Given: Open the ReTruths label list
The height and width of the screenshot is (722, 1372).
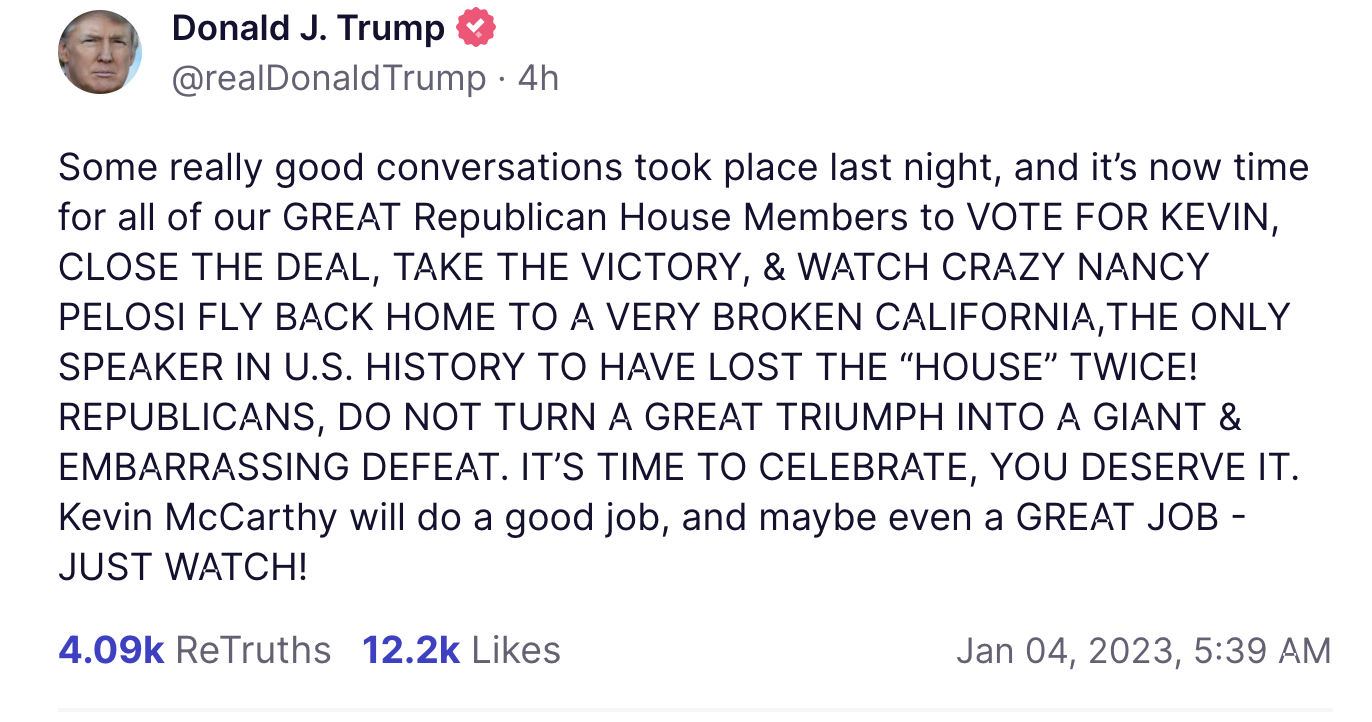Looking at the screenshot, I should (253, 650).
